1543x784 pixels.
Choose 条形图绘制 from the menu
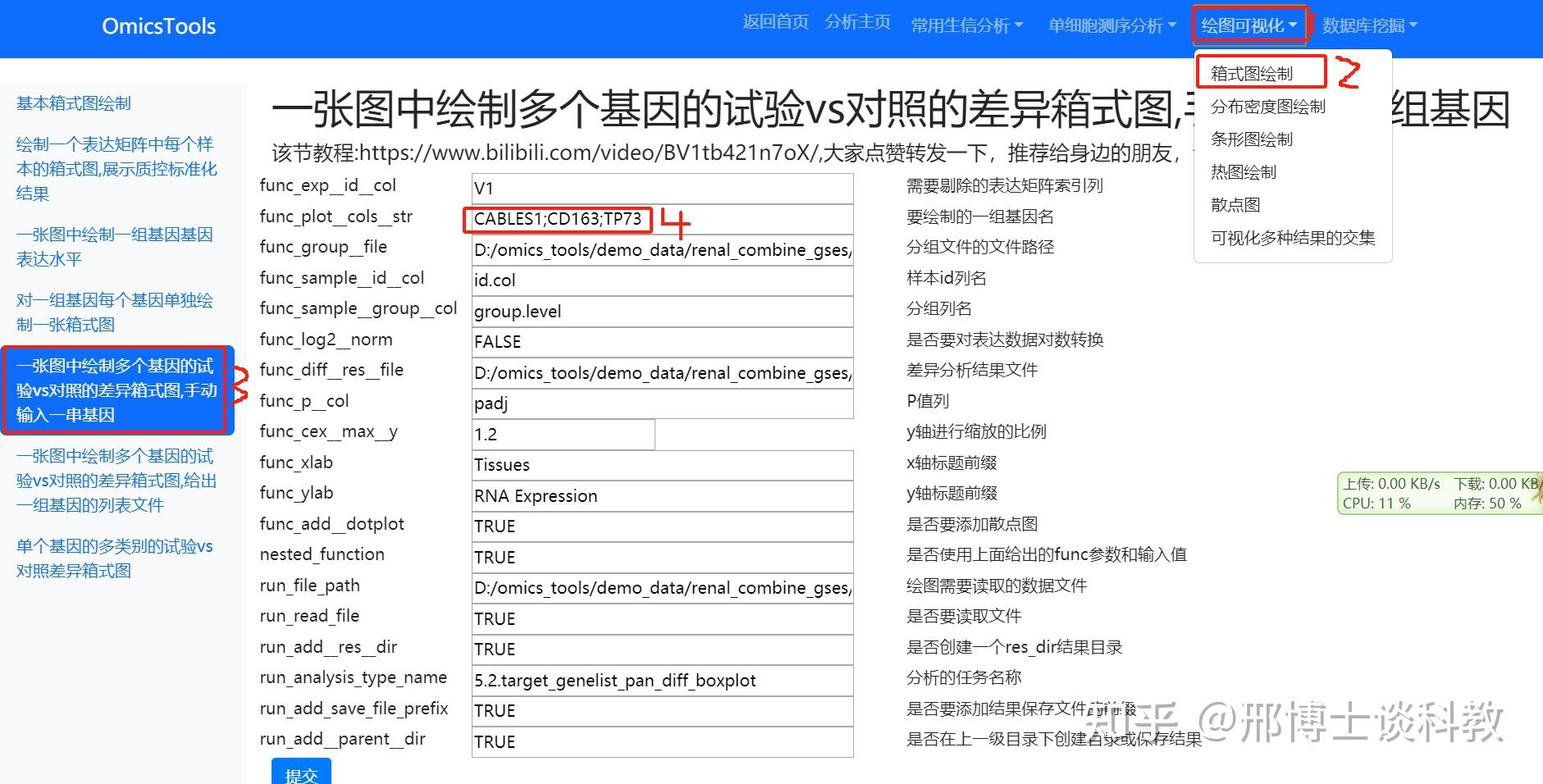coord(1252,139)
